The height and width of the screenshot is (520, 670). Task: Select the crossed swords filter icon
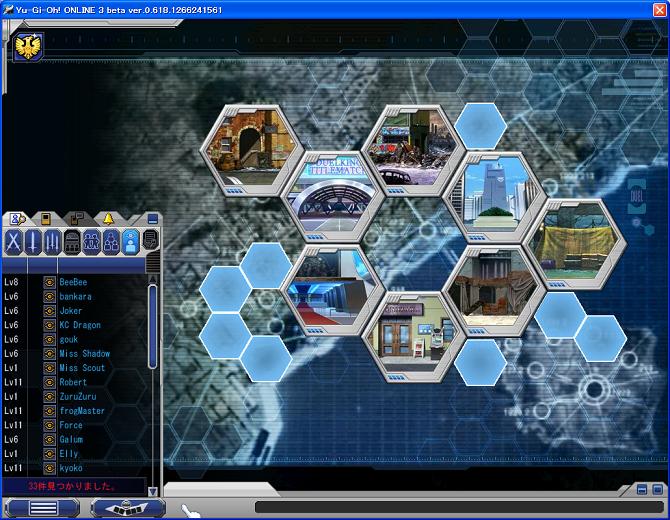13,242
